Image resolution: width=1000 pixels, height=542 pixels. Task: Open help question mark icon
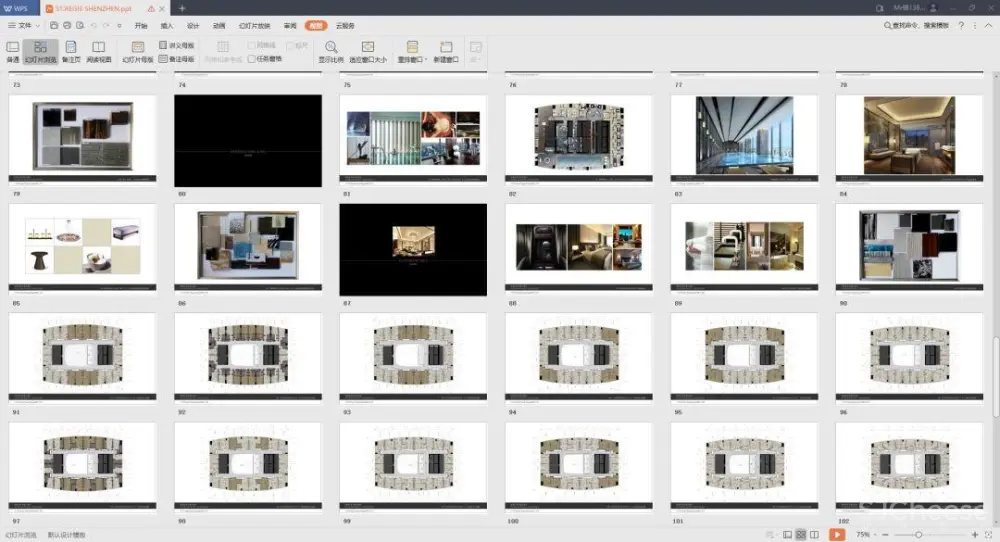tap(961, 26)
